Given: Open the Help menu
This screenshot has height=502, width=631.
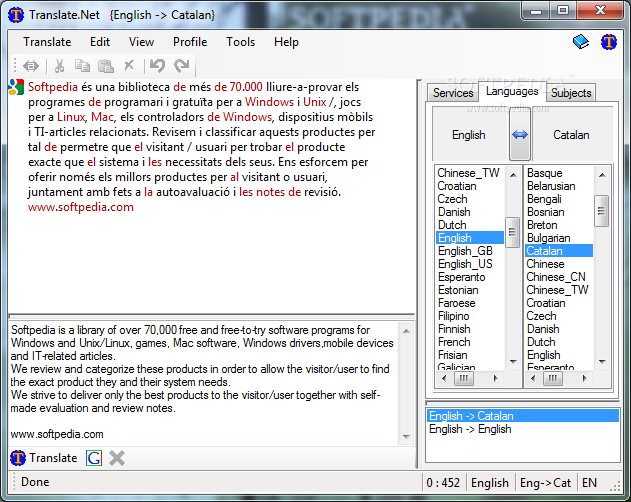Looking at the screenshot, I should click(x=286, y=42).
